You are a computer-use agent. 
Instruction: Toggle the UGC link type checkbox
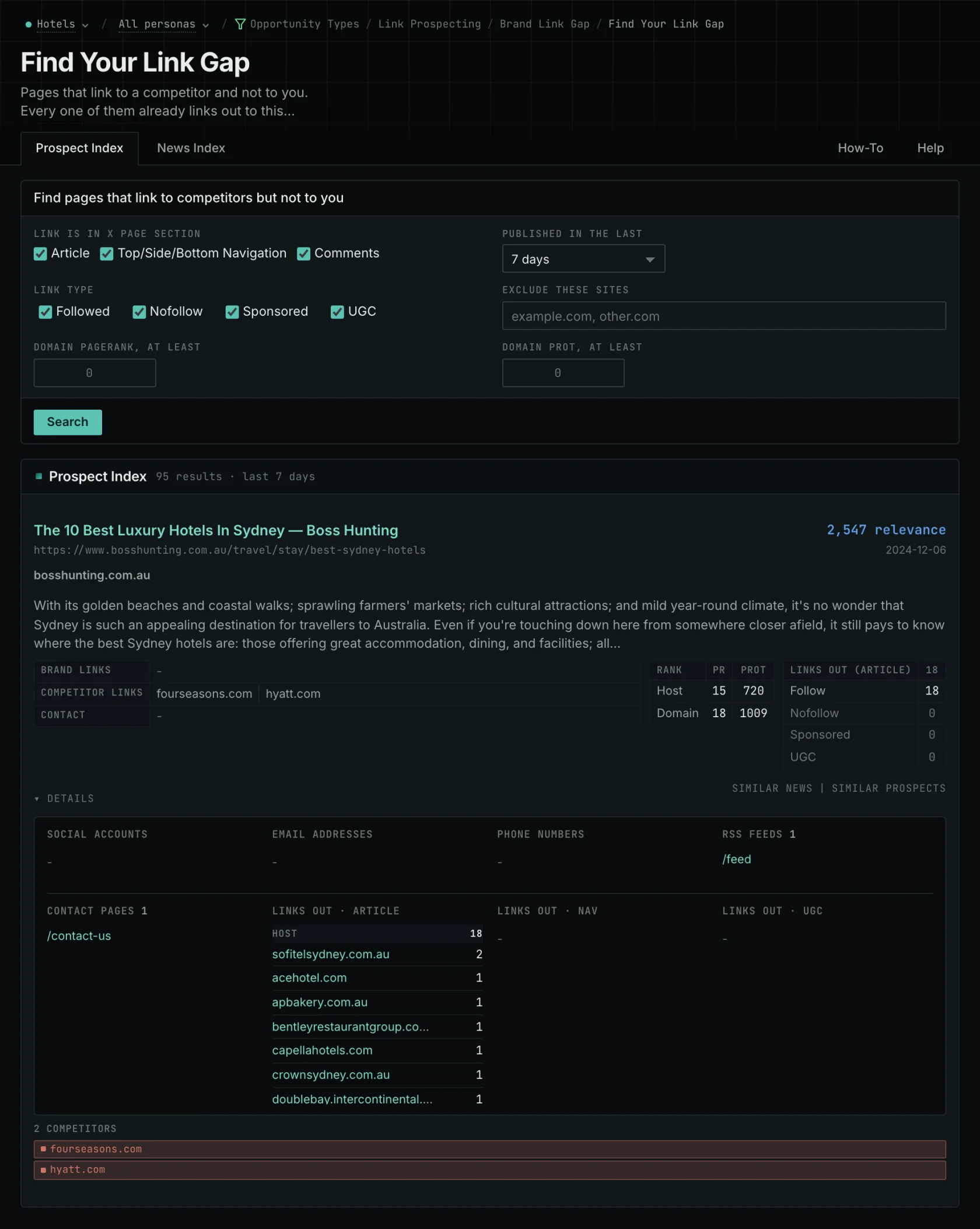pyautogui.click(x=337, y=312)
